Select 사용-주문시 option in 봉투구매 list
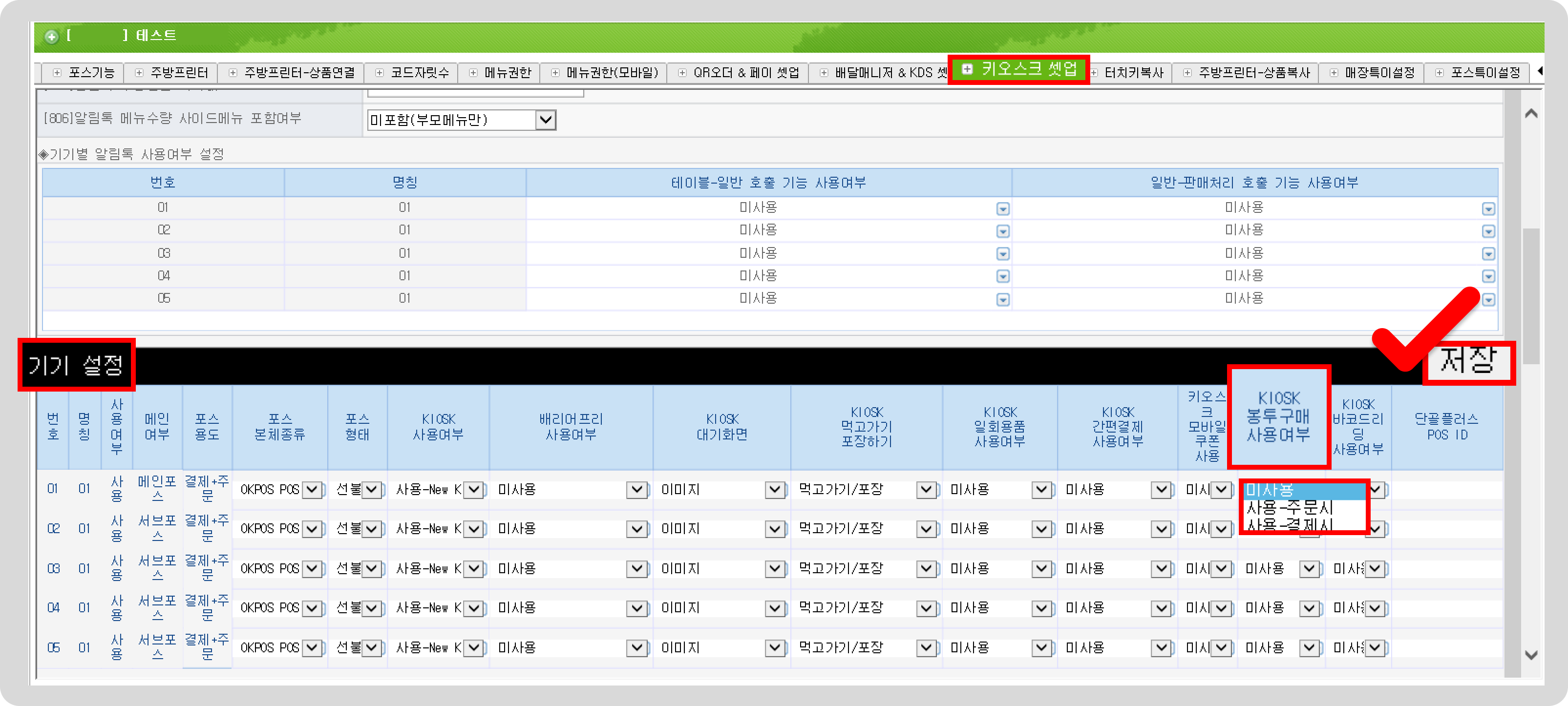This screenshot has width=1568, height=706. (x=1289, y=508)
